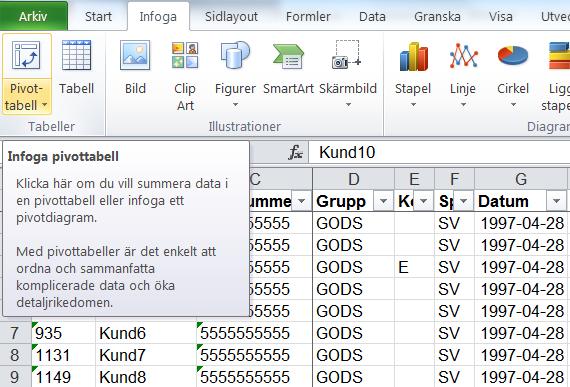
Task: Click date 1997-04-28 in row 7
Action: pyautogui.click(x=522, y=333)
